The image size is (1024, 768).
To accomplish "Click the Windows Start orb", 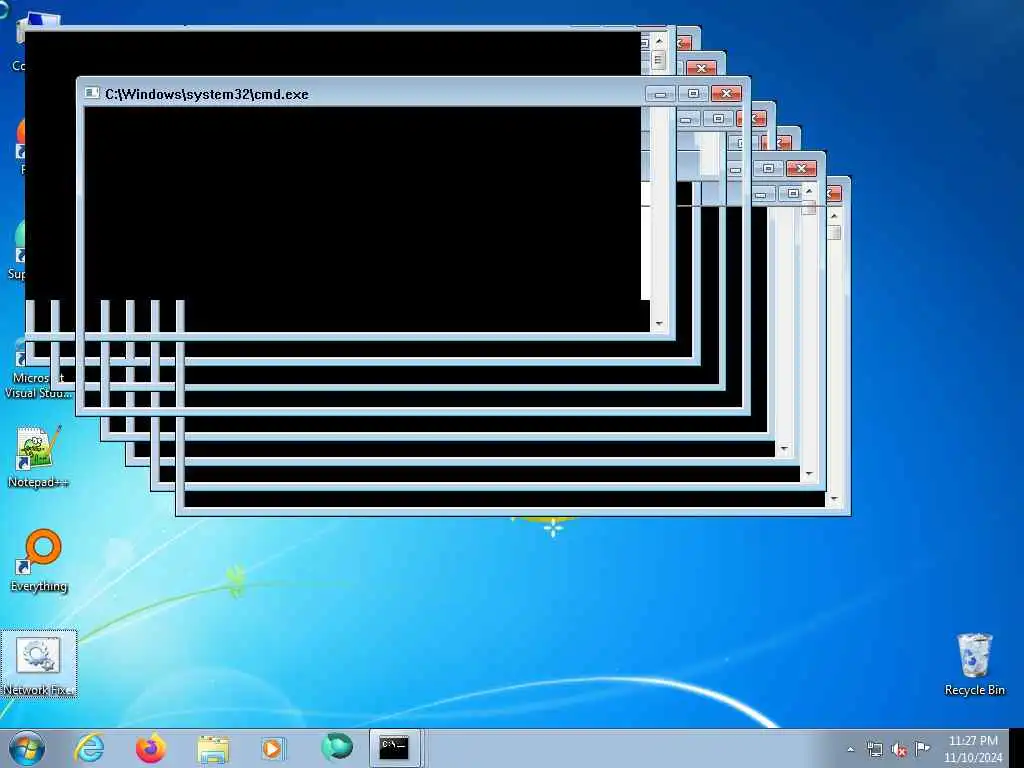I will [x=27, y=748].
